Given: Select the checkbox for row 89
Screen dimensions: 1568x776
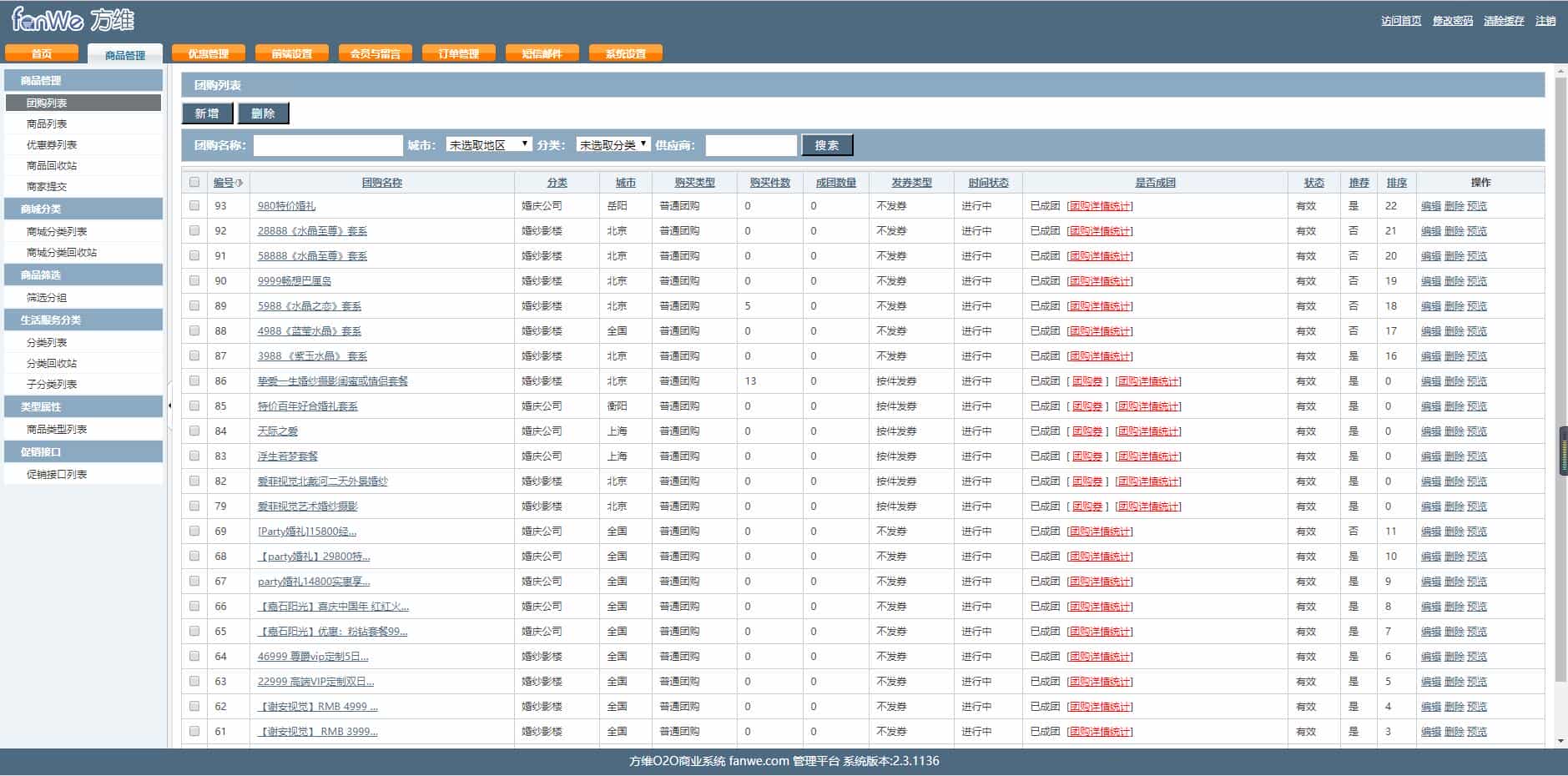Looking at the screenshot, I should pos(194,305).
